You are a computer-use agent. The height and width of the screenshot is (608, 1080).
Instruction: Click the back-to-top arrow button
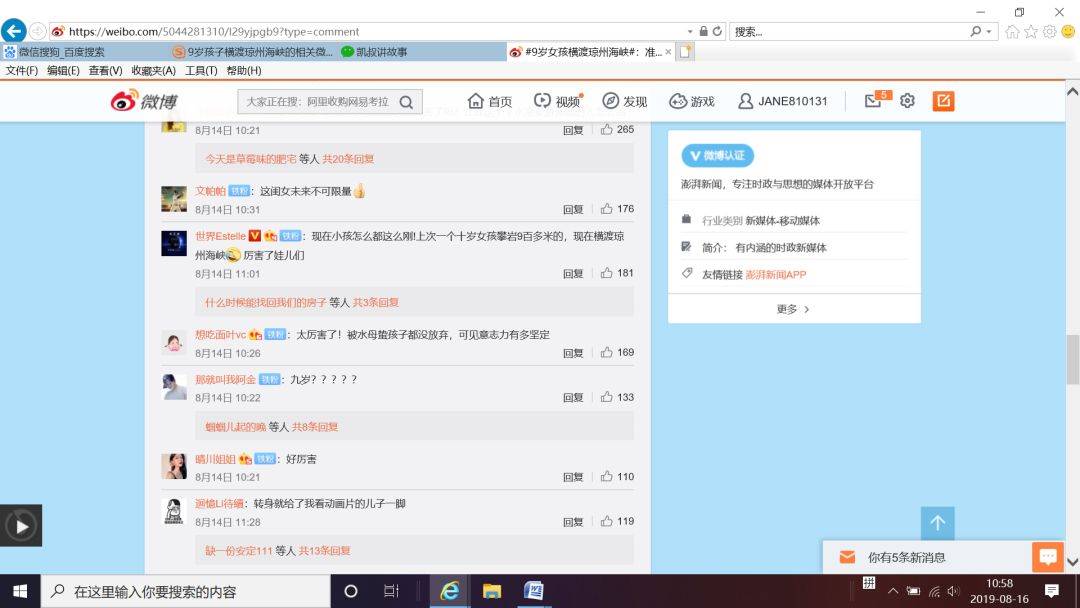[937, 523]
